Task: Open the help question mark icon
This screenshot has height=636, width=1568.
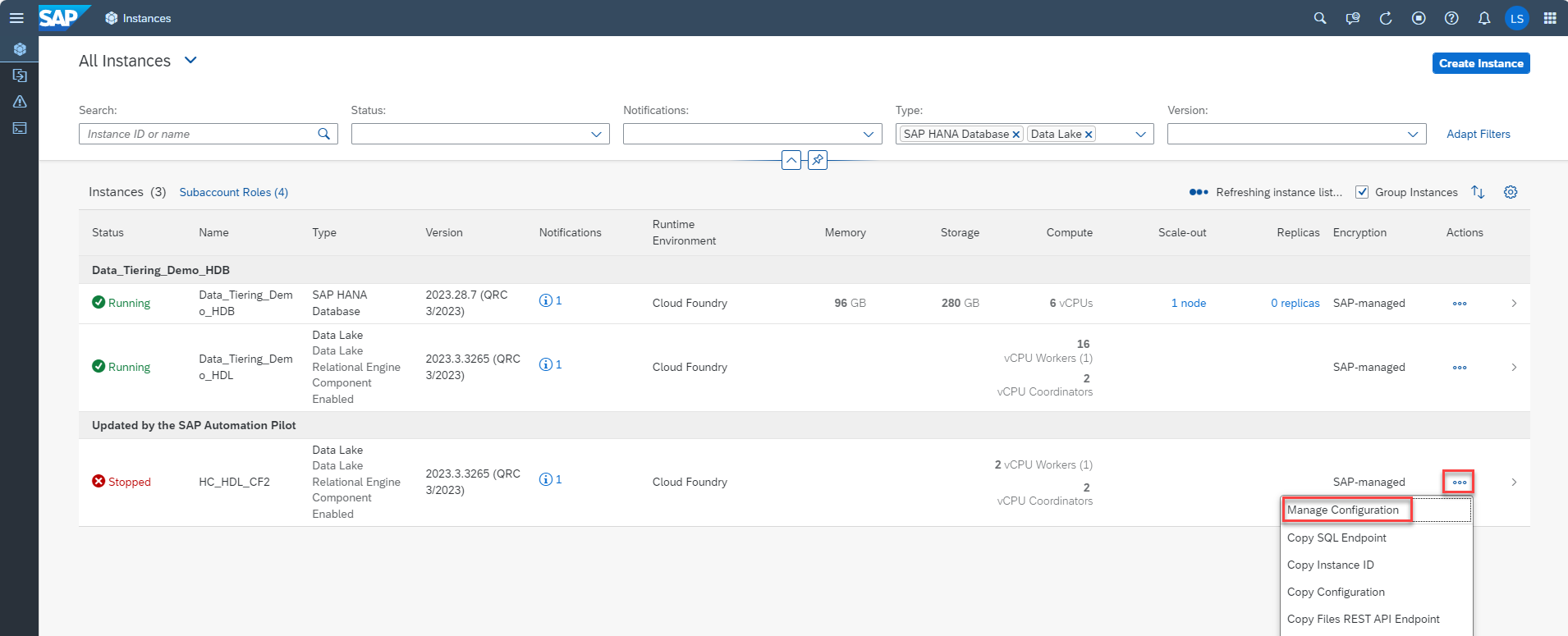Action: 1451,18
